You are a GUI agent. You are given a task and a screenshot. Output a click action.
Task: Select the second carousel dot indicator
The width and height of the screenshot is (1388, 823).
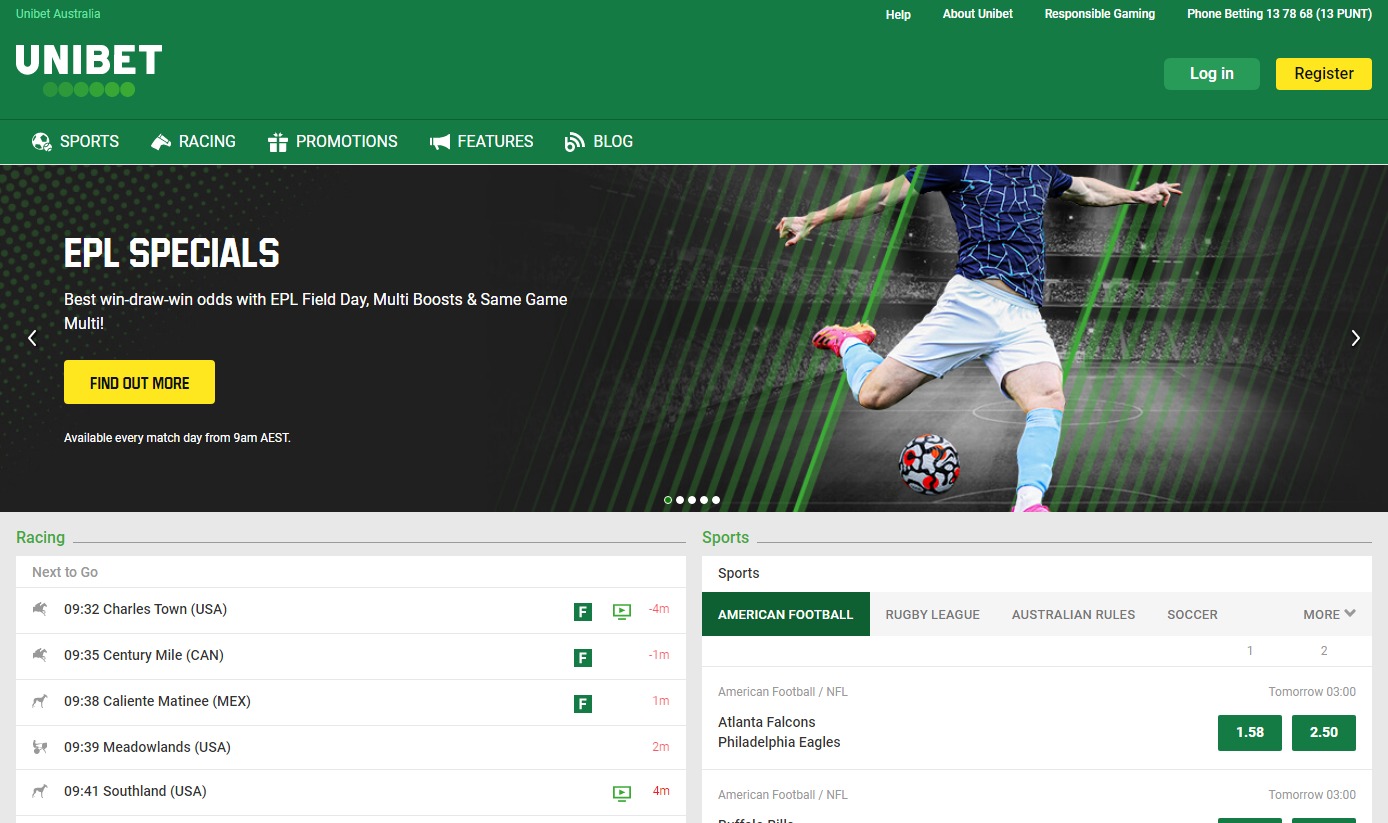click(680, 500)
